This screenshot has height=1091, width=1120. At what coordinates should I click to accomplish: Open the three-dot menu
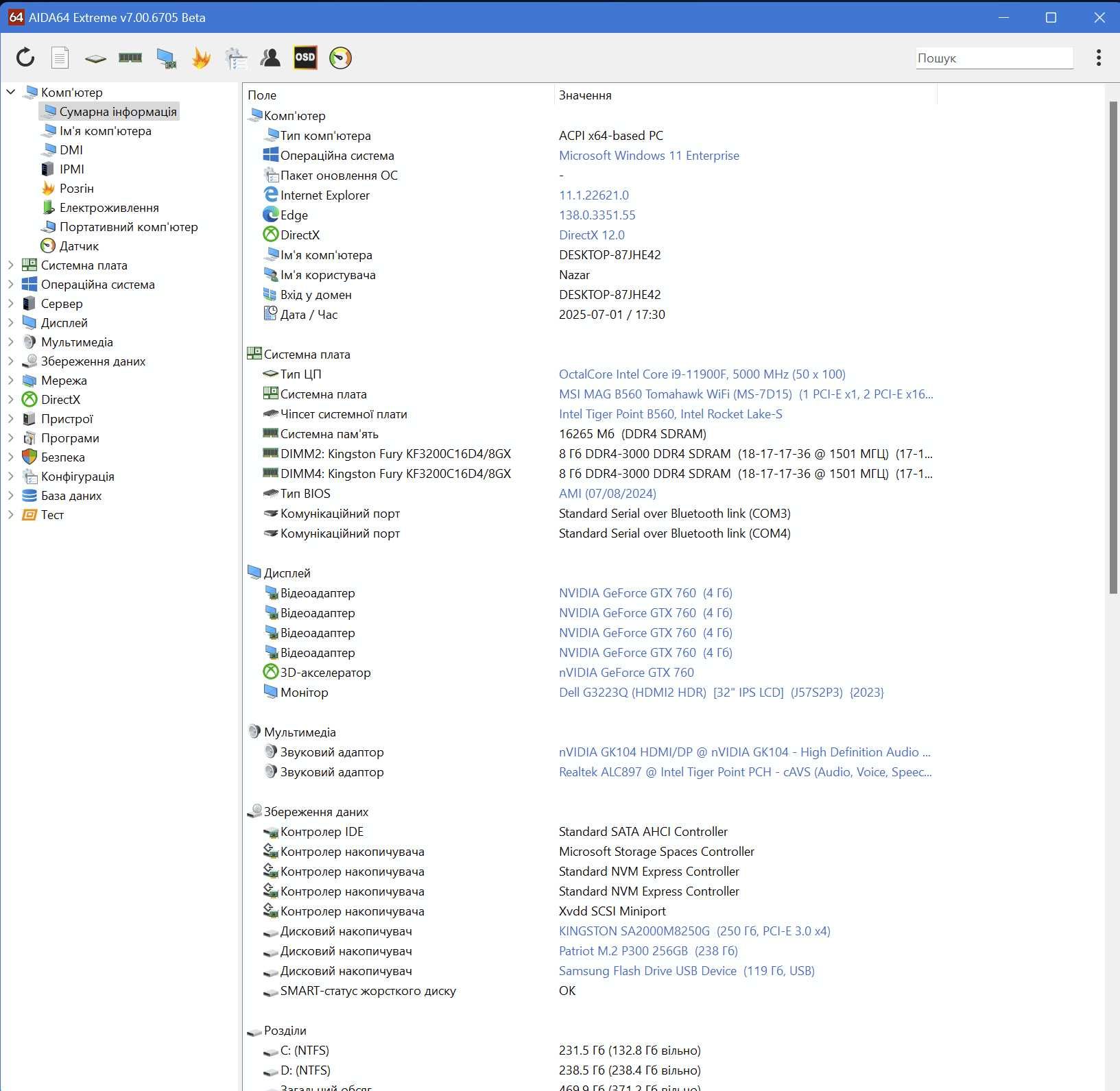coord(1099,58)
